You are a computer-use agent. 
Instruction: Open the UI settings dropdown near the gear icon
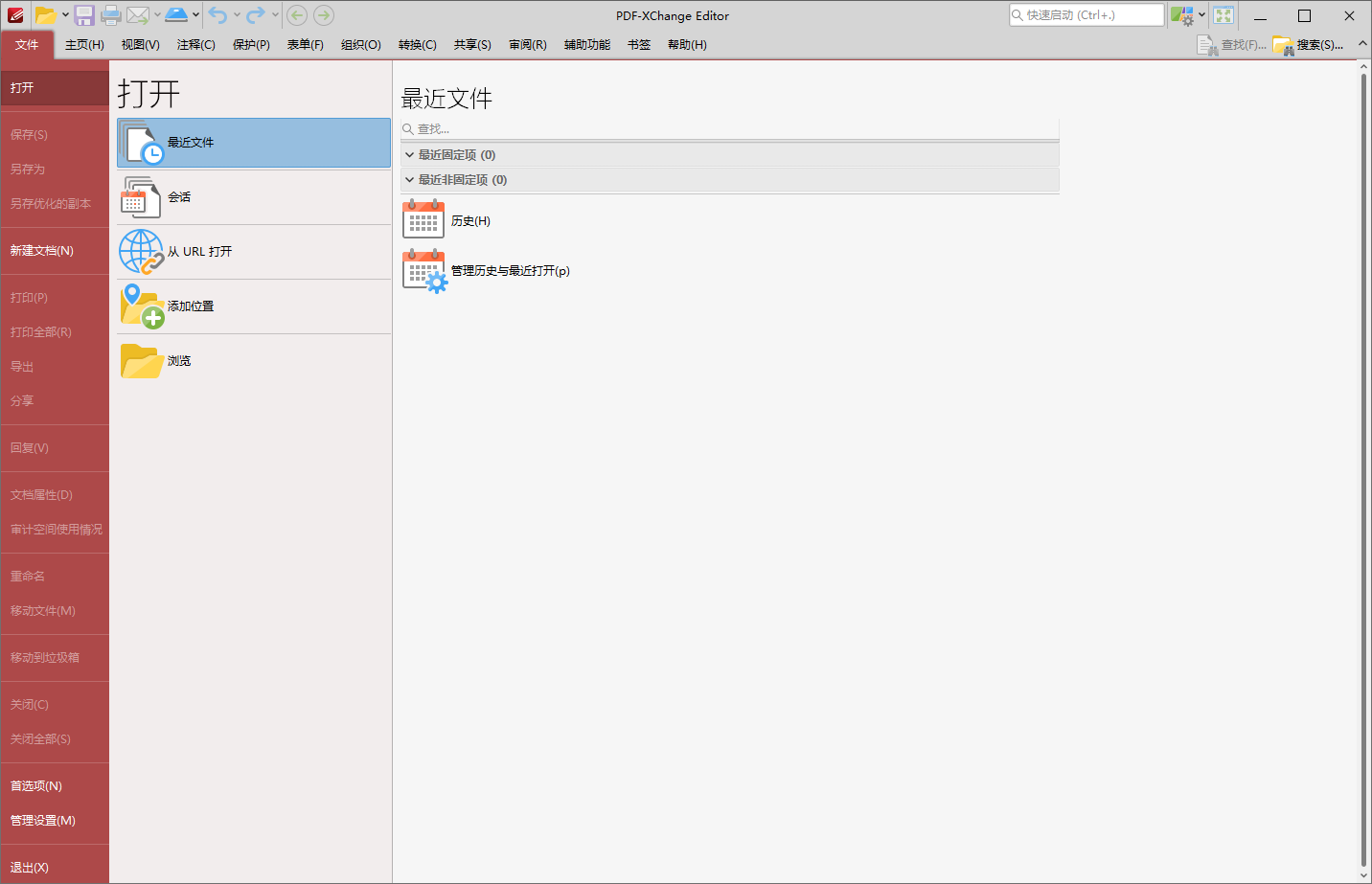[x=1199, y=15]
